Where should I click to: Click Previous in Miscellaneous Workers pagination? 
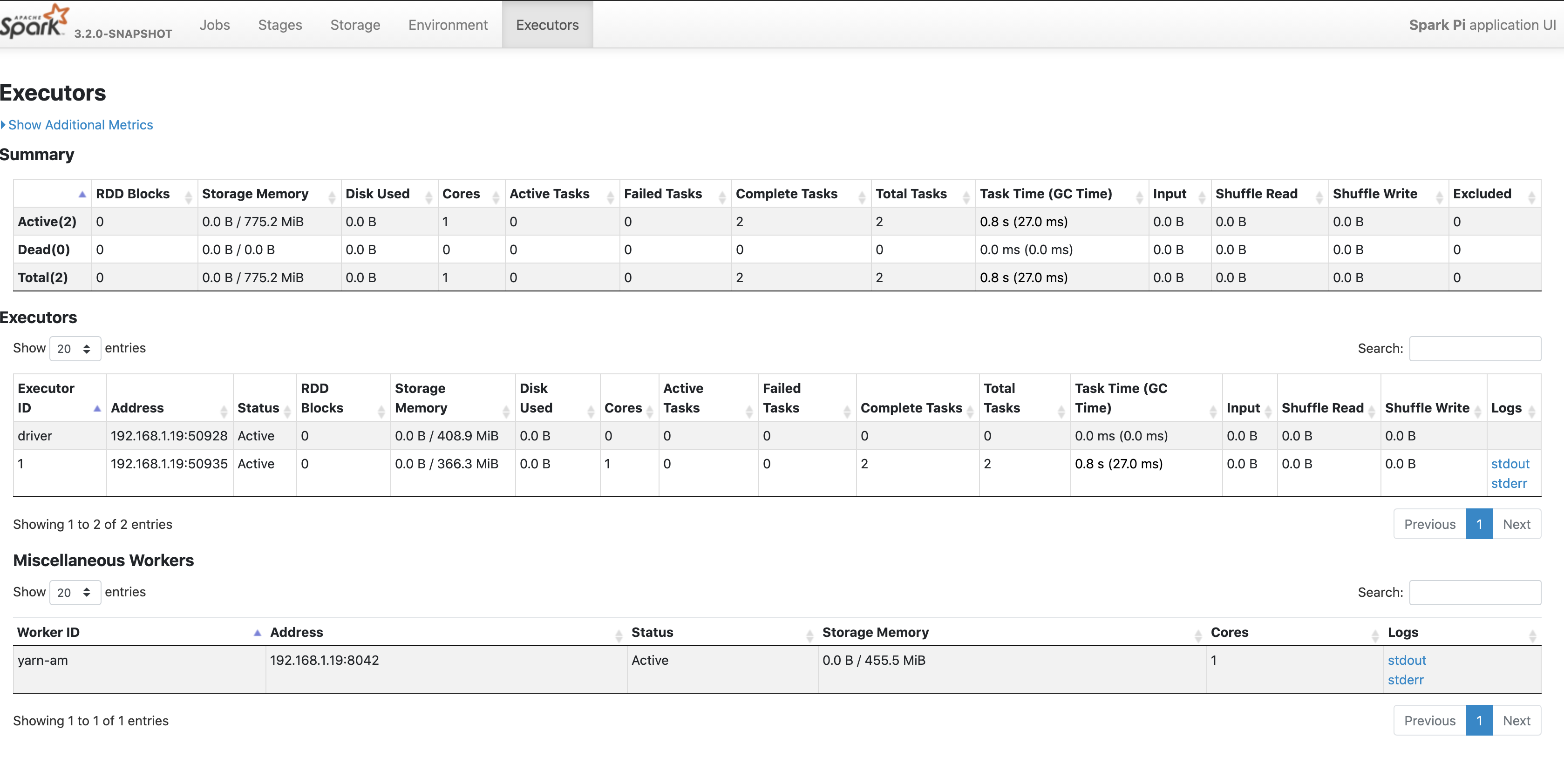click(x=1429, y=721)
